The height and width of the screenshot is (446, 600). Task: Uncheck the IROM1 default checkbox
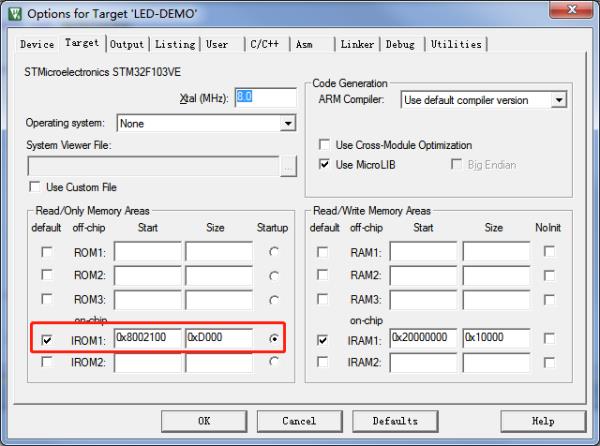(x=46, y=339)
